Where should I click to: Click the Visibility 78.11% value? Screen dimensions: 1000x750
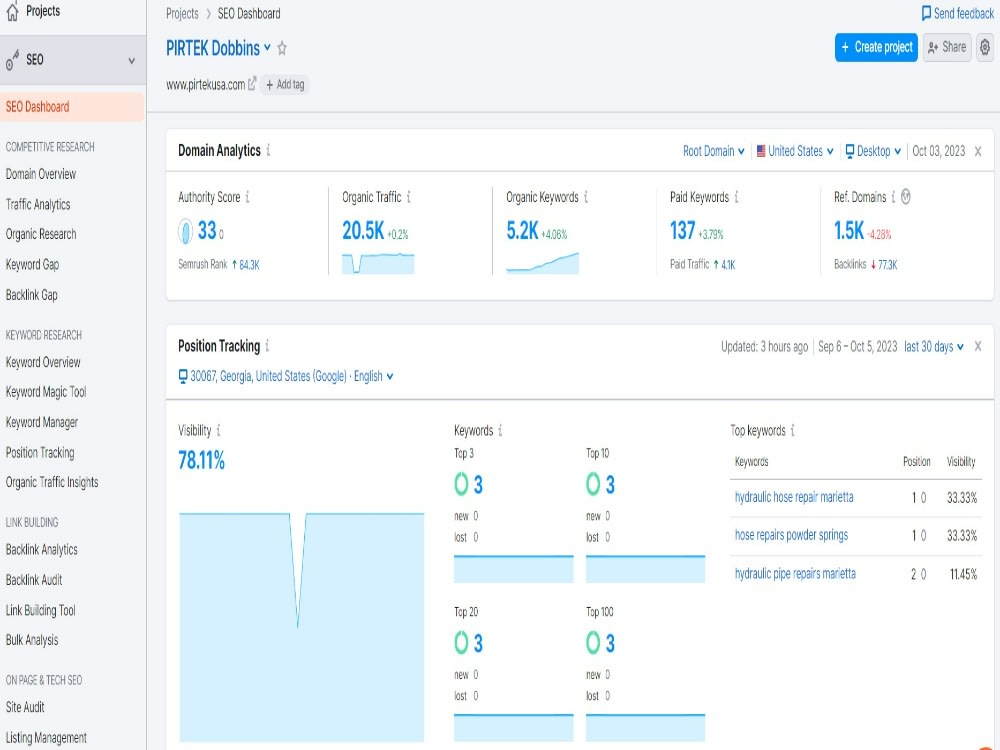202,460
